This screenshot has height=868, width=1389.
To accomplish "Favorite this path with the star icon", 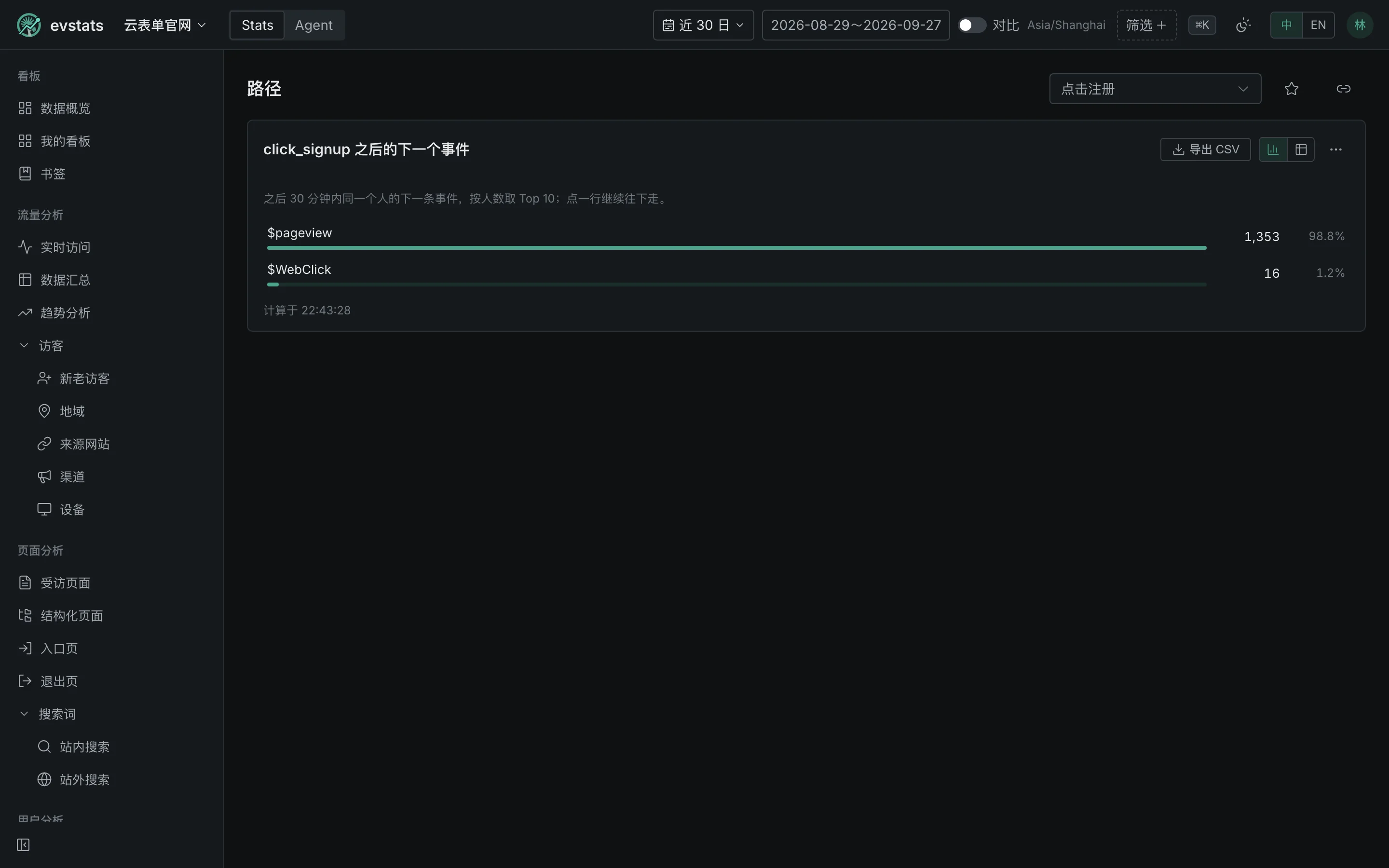I will point(1291,88).
